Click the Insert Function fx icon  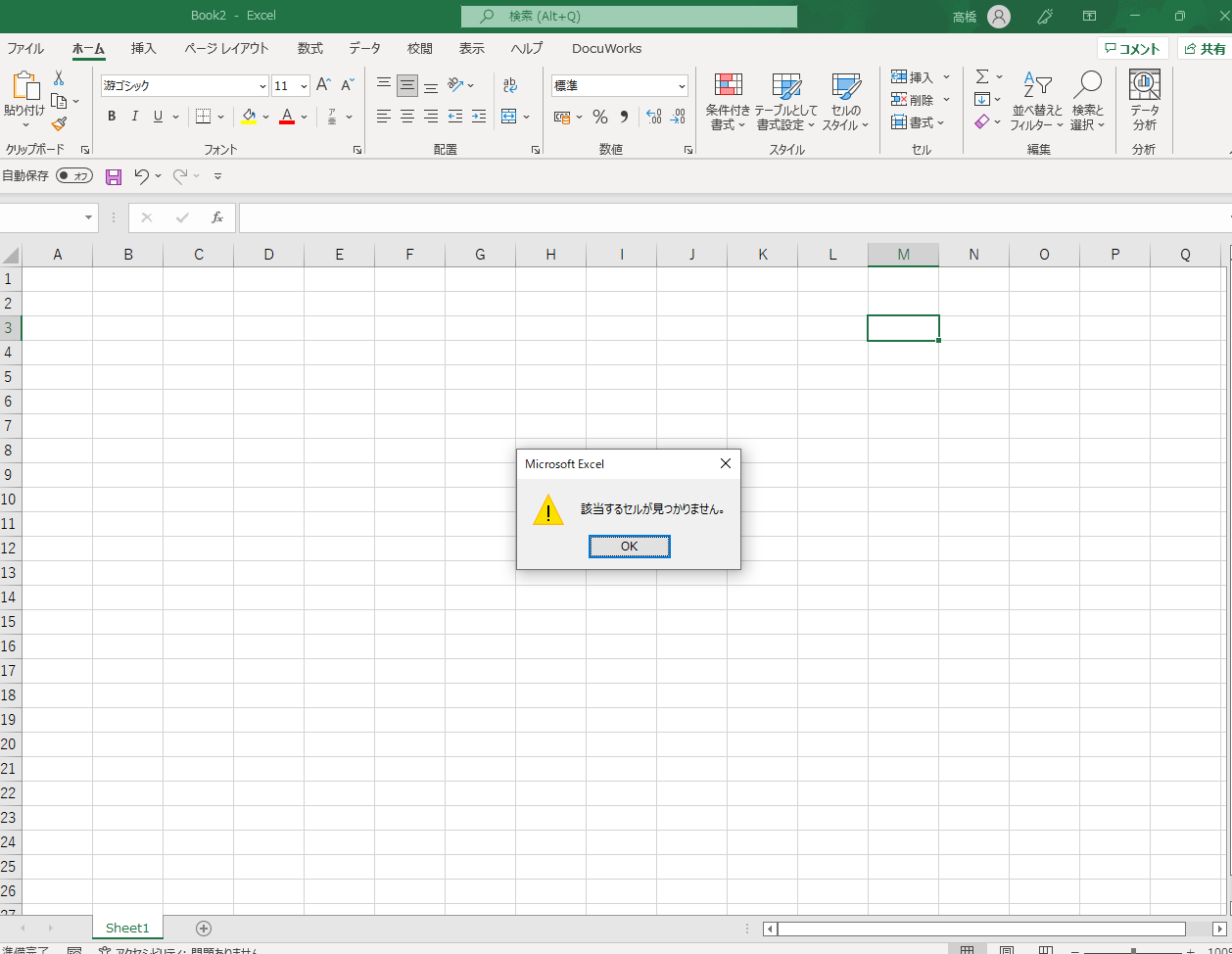click(217, 217)
